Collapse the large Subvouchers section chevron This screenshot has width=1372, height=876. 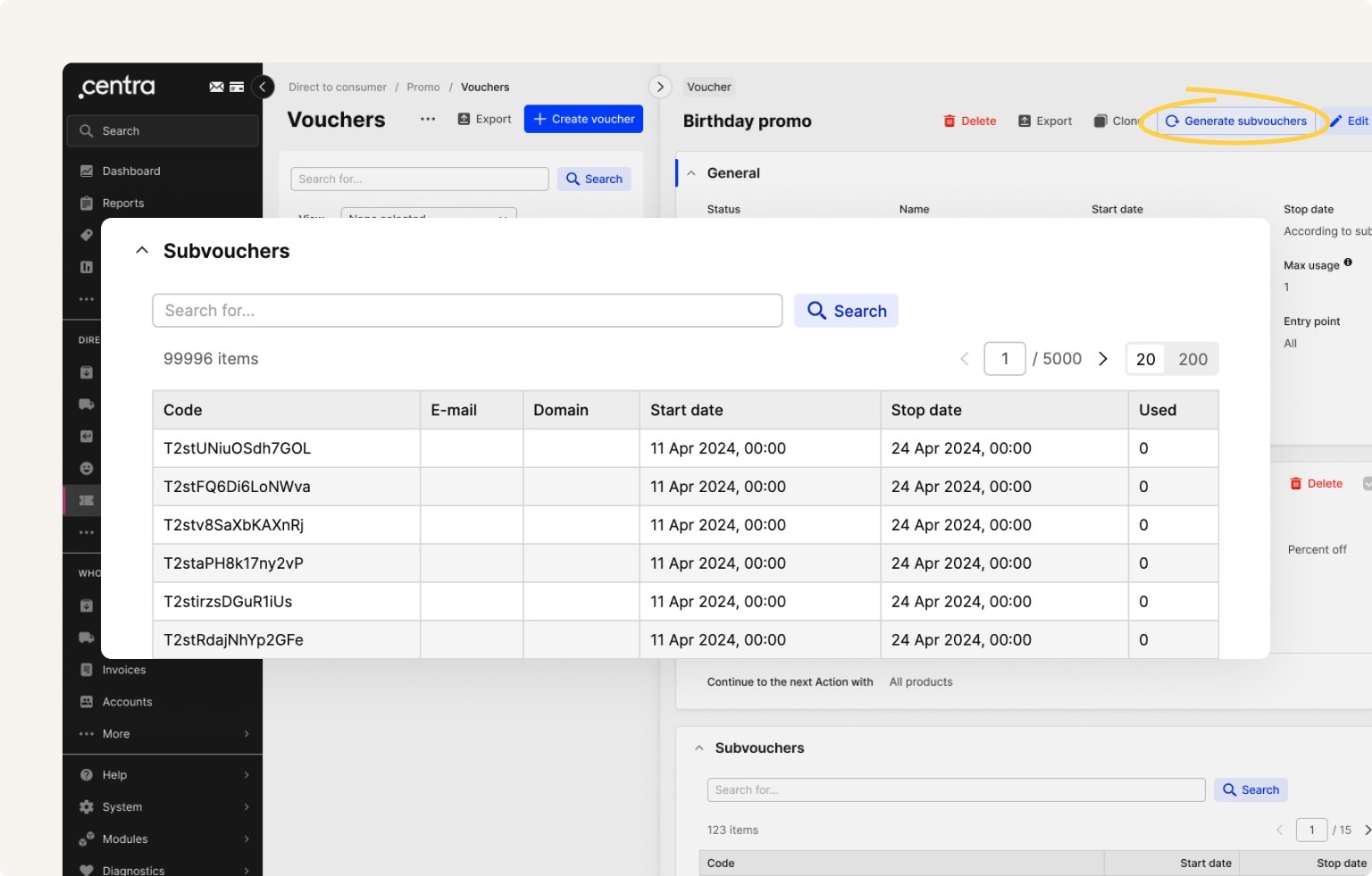coord(142,251)
